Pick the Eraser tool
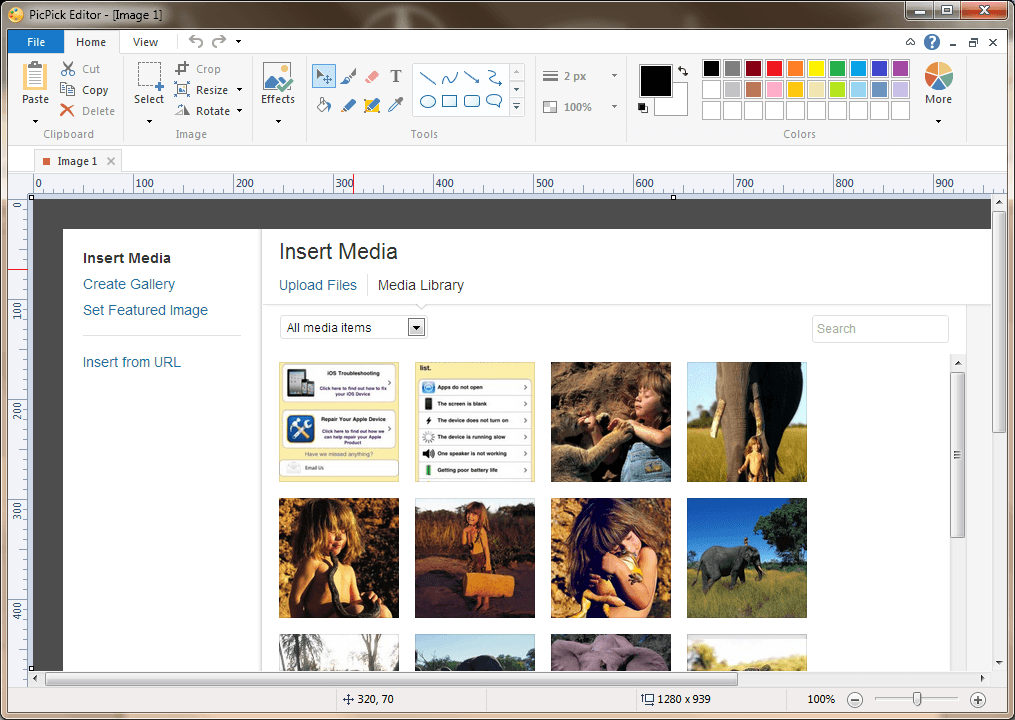The width and height of the screenshot is (1015, 720). 372,76
